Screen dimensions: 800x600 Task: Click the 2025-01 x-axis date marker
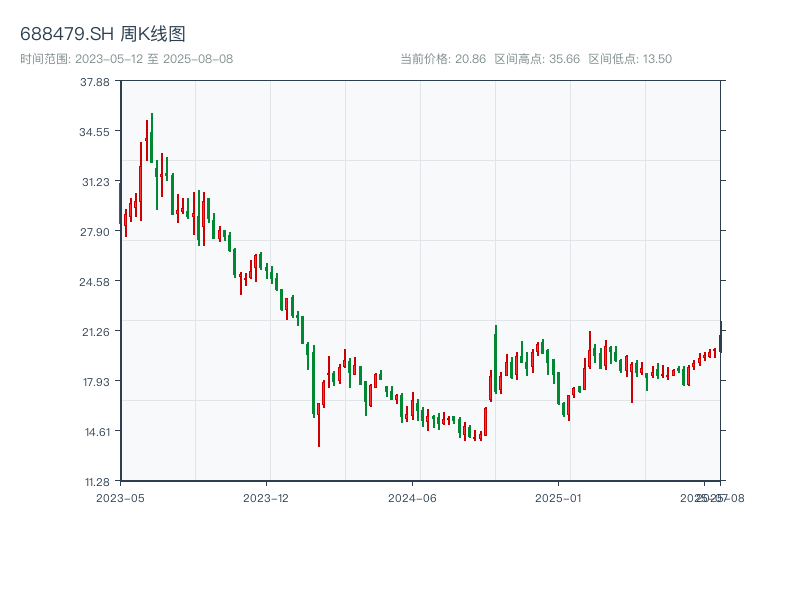559,497
